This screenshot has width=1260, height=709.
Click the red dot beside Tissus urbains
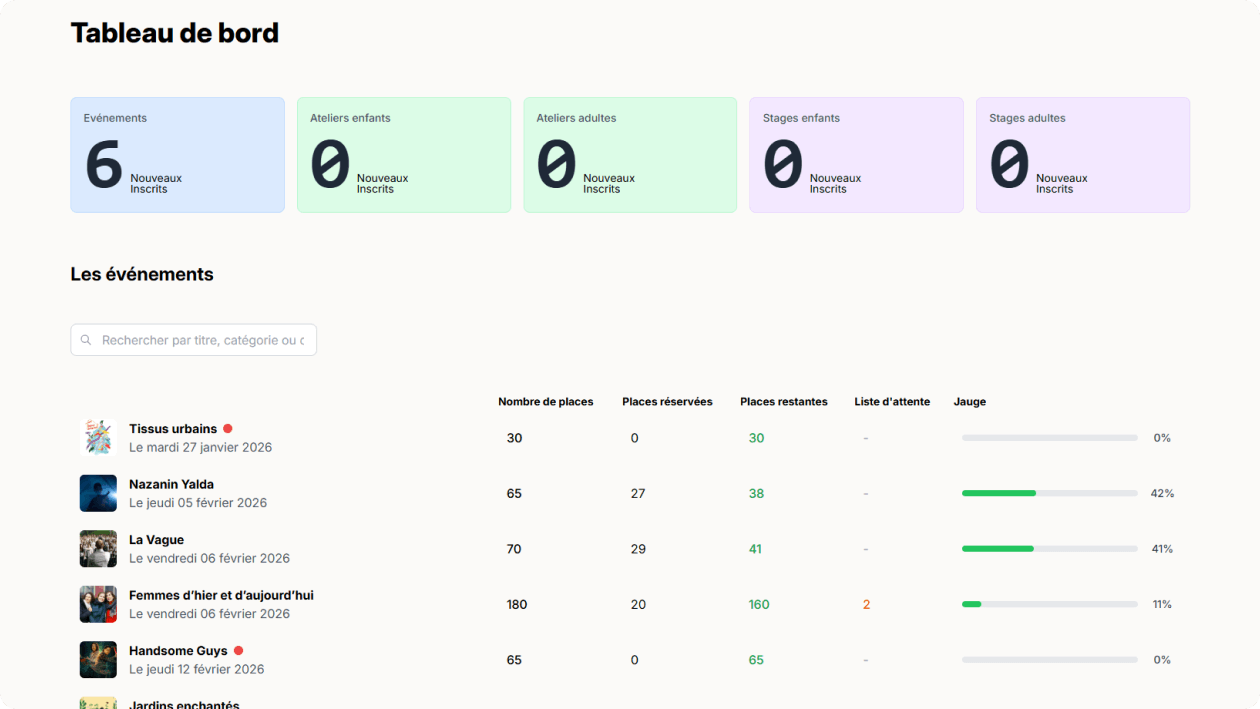coord(228,429)
